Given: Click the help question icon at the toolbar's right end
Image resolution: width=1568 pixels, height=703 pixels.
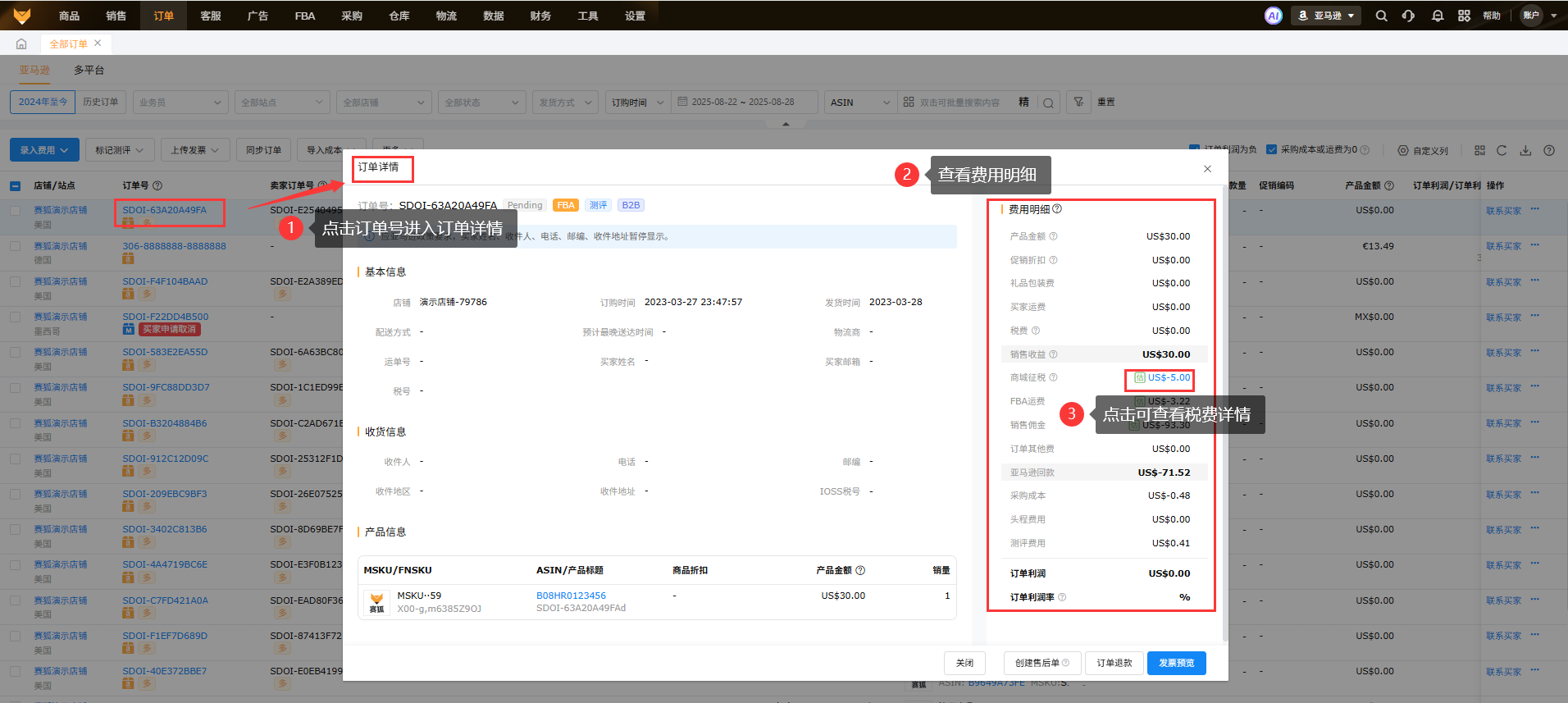Looking at the screenshot, I should point(1549,150).
